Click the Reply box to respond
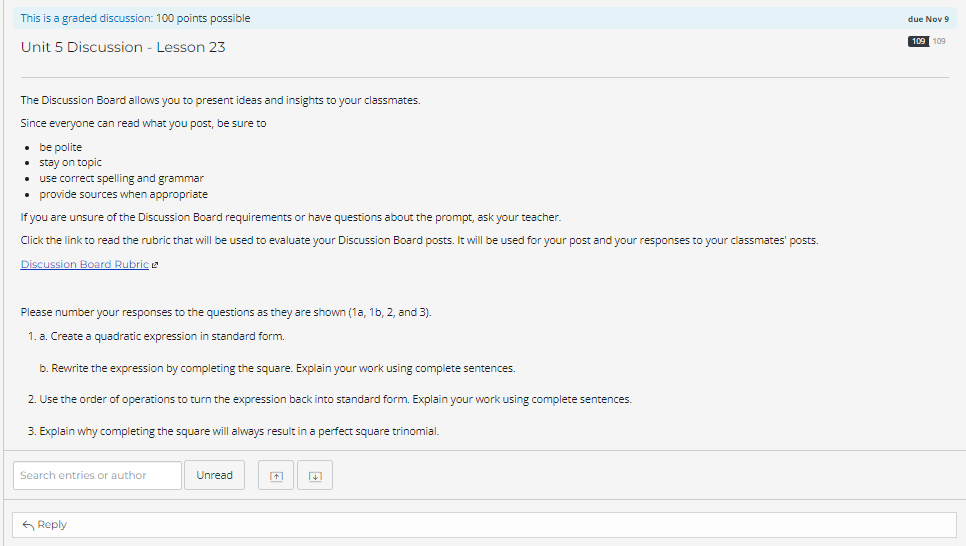This screenshot has width=966, height=546. (484, 525)
